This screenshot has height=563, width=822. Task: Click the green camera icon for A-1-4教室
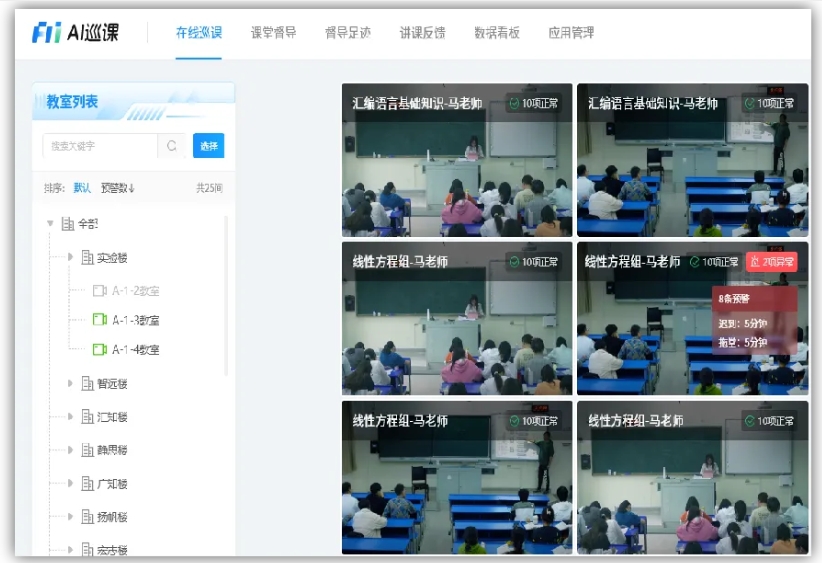pyautogui.click(x=99, y=350)
